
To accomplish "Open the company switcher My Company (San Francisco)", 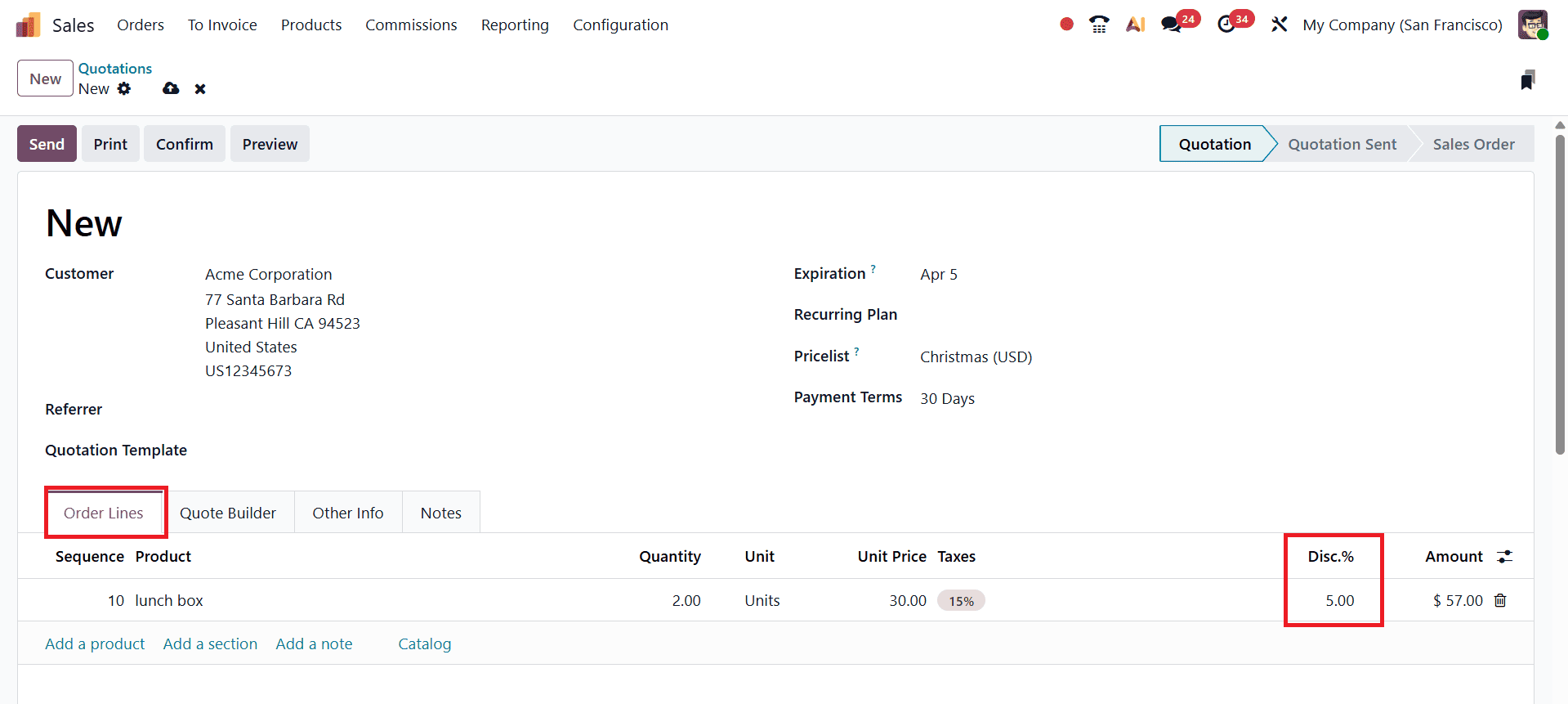I will [1402, 25].
